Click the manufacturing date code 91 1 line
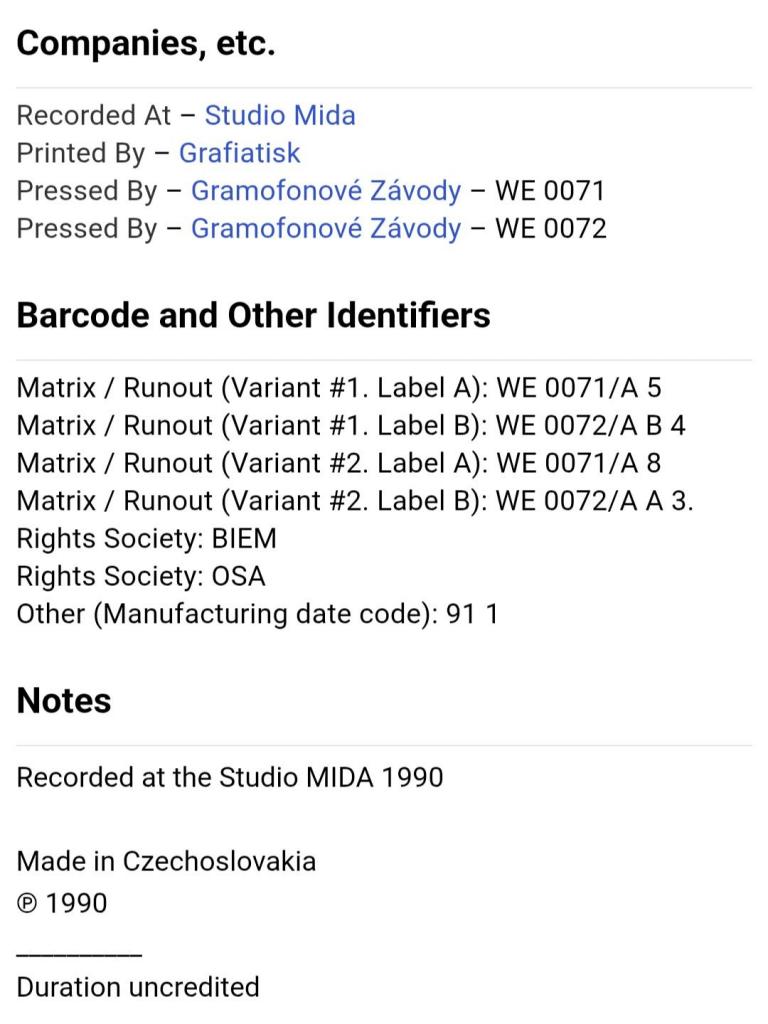 point(257,614)
